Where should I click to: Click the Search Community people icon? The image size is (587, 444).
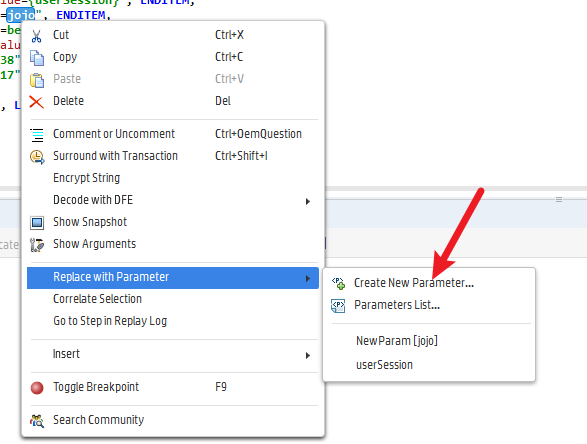point(37,421)
